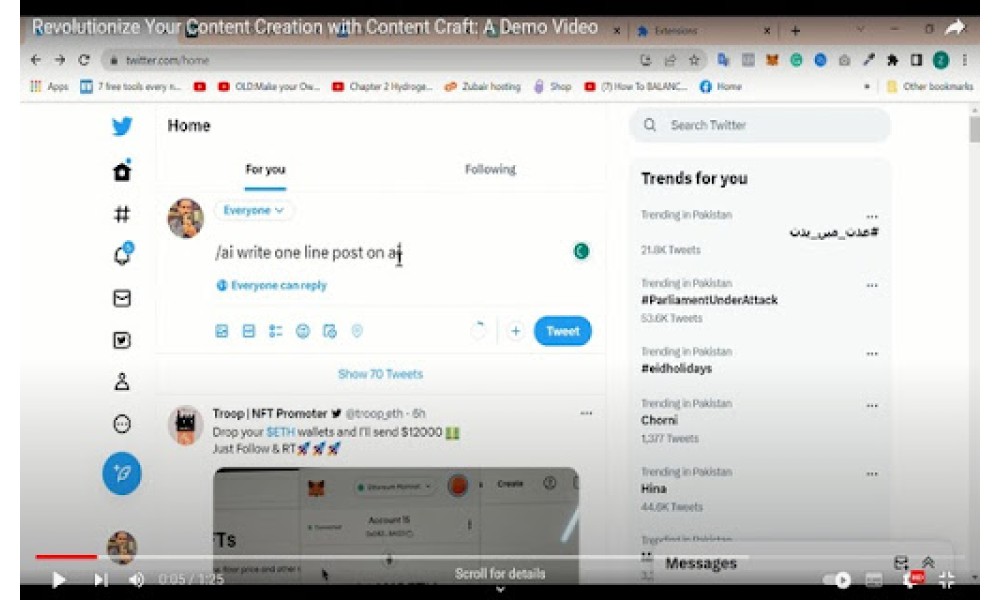Viewport: 1000px width, 600px height.
Task: Open the $ETH cashtag link
Action: [x=281, y=432]
